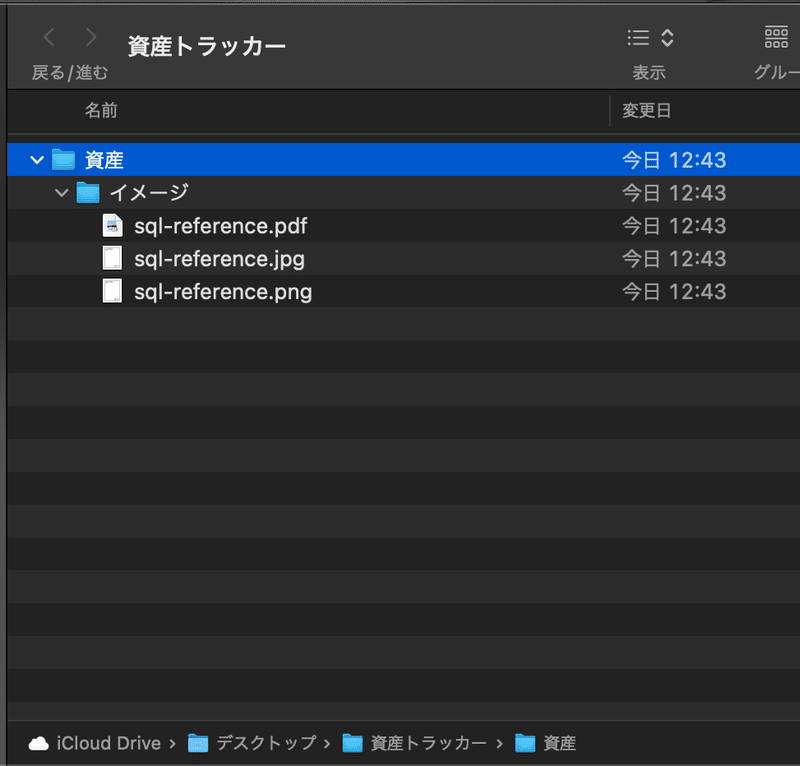This screenshot has width=800, height=766.
Task: Click the sql-reference.jpg file icon
Action: point(112,258)
